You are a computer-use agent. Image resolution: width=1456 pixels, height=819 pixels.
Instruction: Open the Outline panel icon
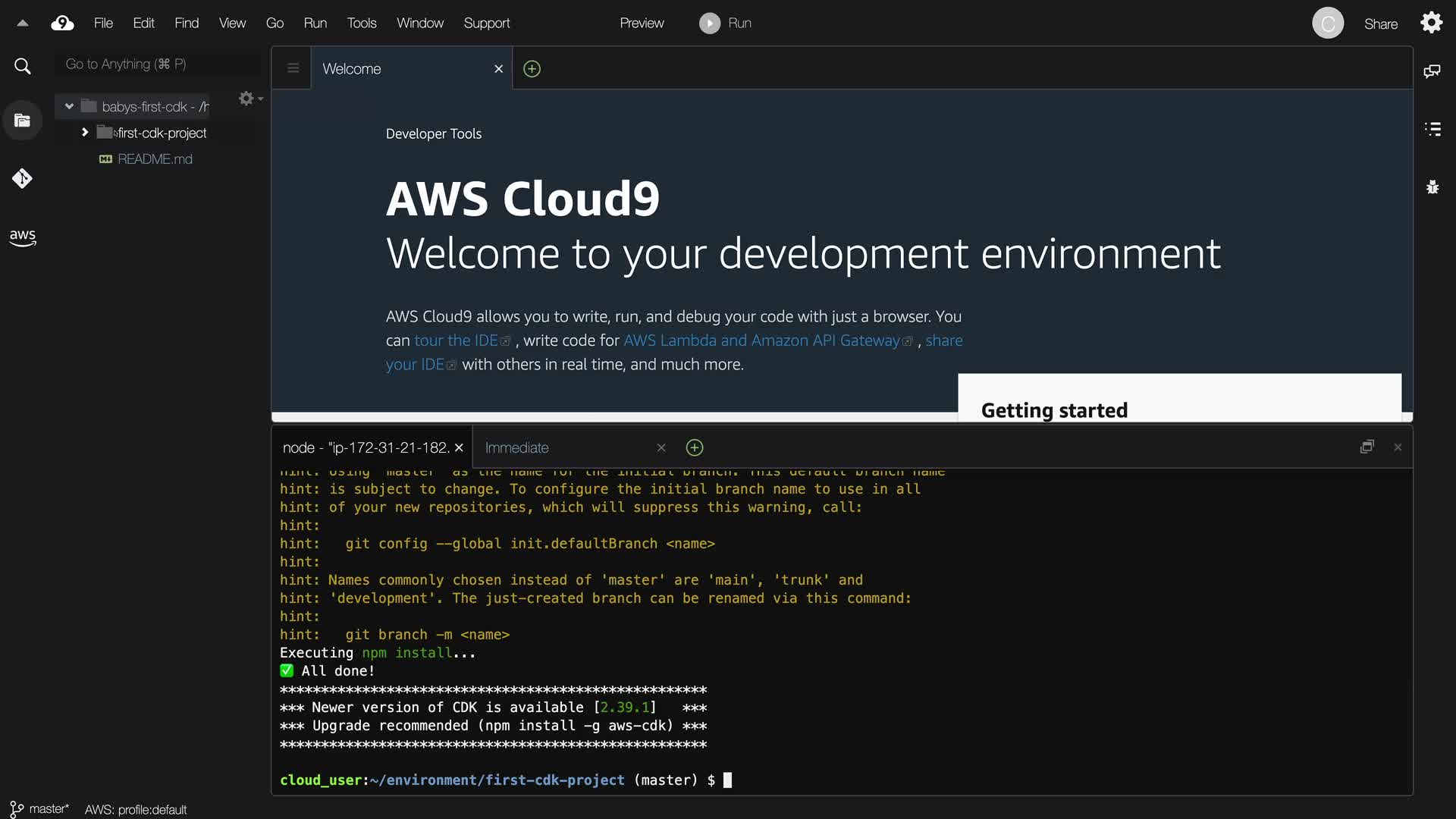coord(1432,129)
